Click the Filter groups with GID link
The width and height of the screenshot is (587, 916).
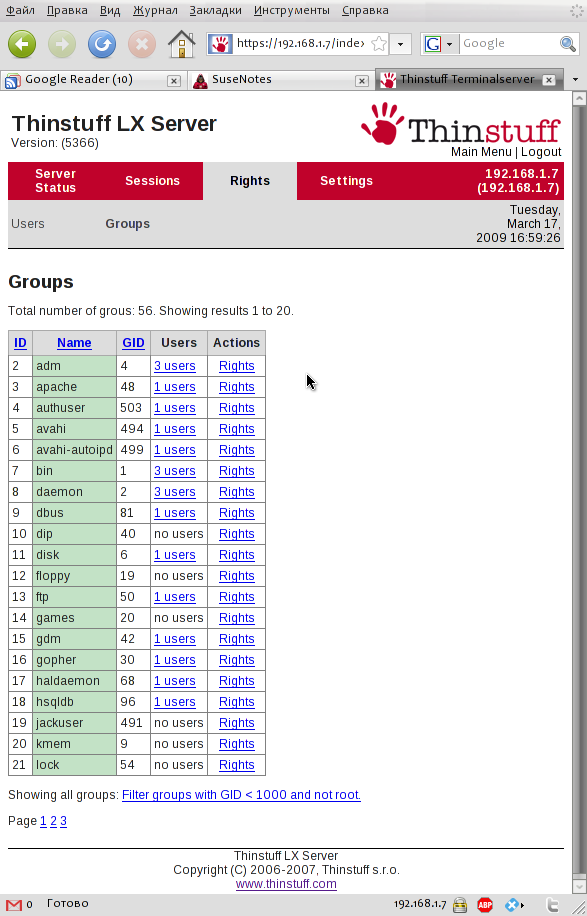(x=241, y=795)
